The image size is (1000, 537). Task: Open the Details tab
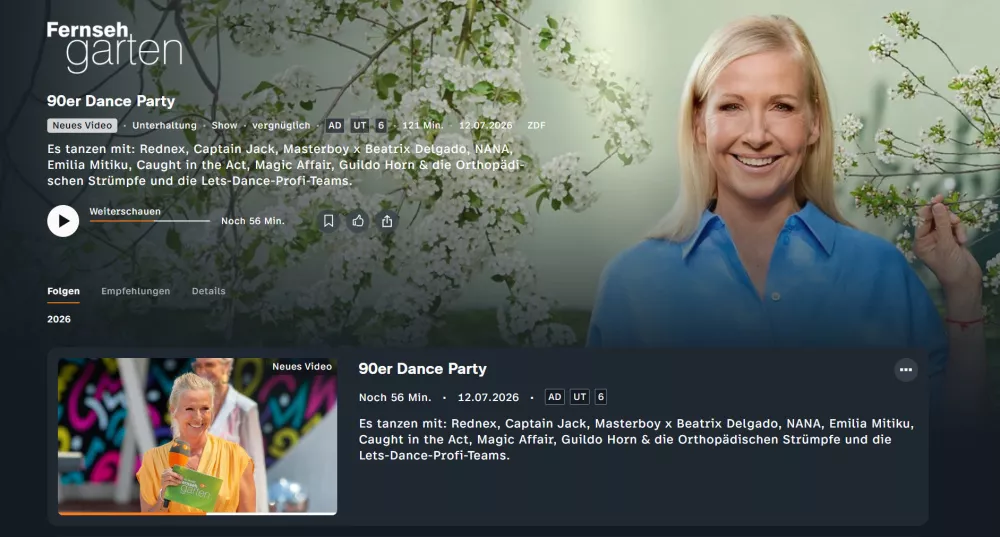click(209, 291)
